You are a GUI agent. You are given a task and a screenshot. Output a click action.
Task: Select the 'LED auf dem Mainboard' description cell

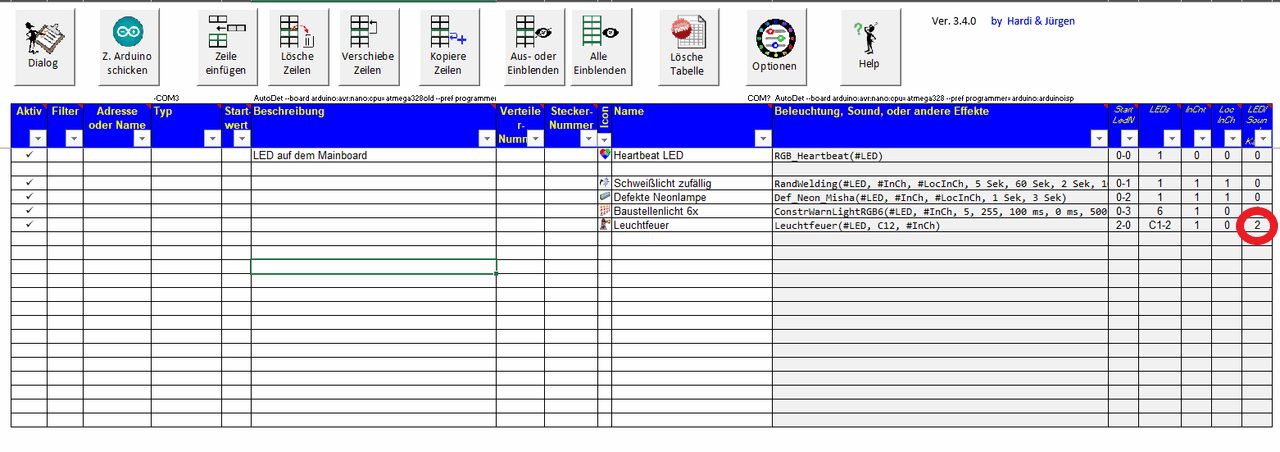pyautogui.click(x=373, y=155)
